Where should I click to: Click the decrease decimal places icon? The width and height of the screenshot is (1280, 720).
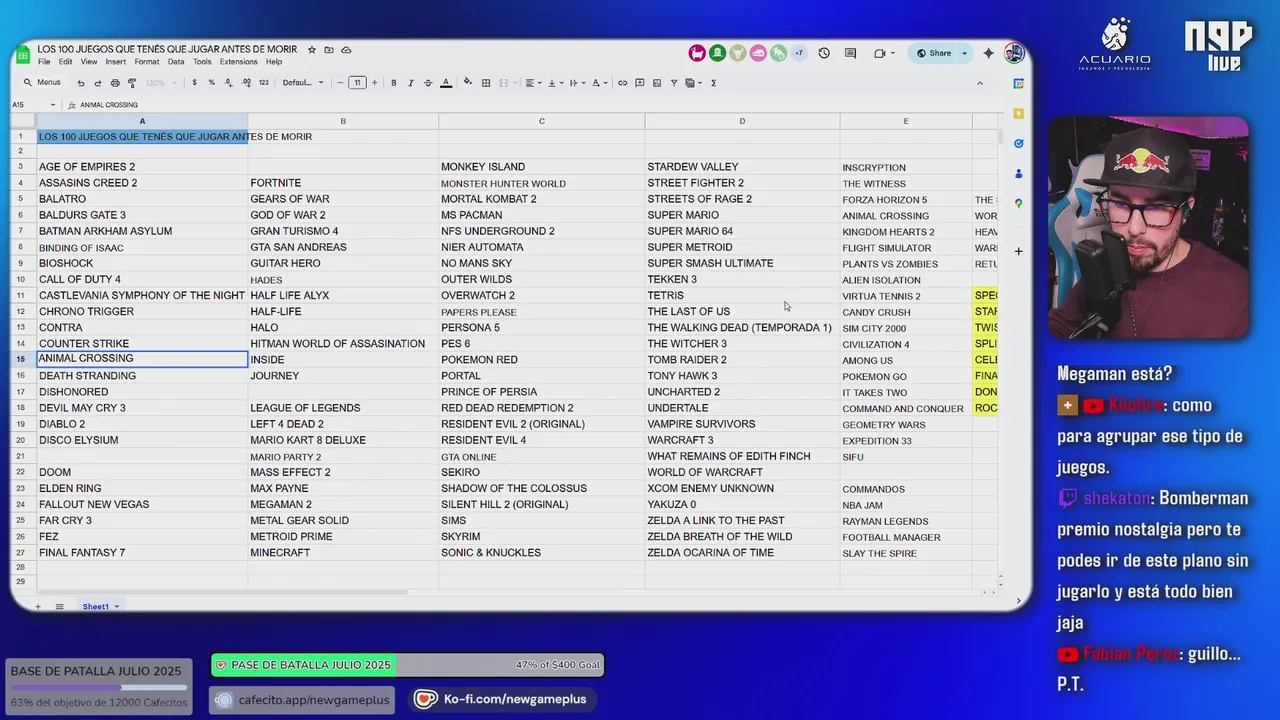point(228,83)
